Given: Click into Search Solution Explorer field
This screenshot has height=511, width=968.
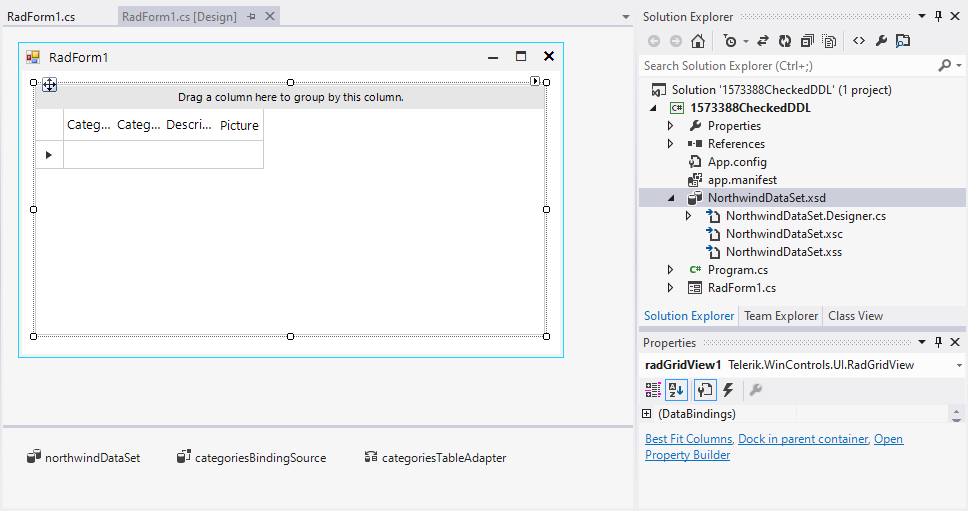Looking at the screenshot, I should [x=789, y=65].
